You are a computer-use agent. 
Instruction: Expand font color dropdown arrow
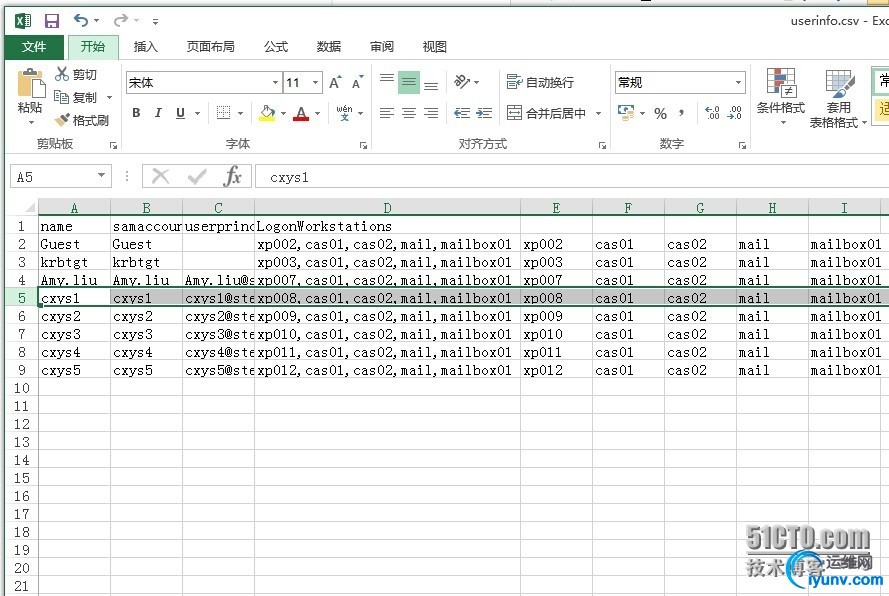click(318, 113)
